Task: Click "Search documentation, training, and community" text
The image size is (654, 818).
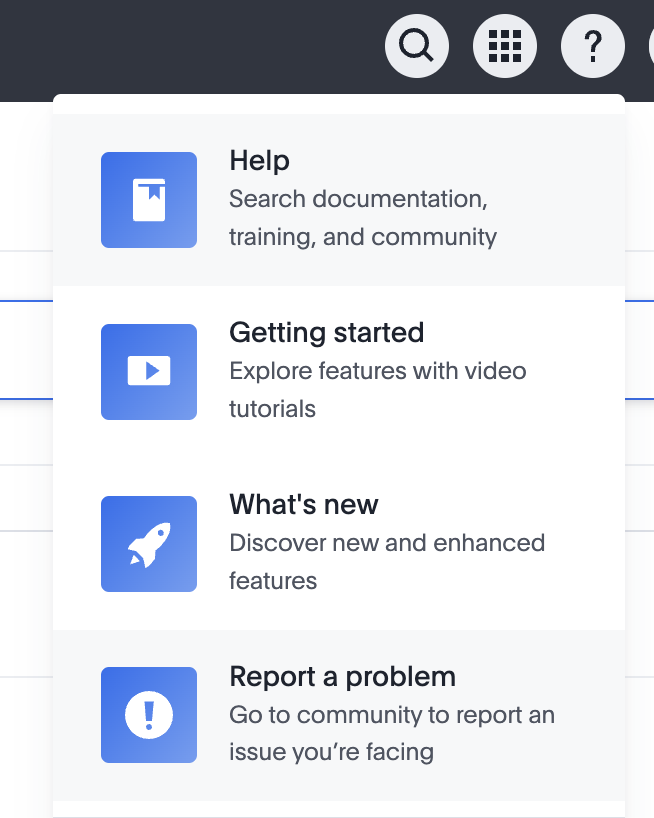Action: [x=363, y=218]
